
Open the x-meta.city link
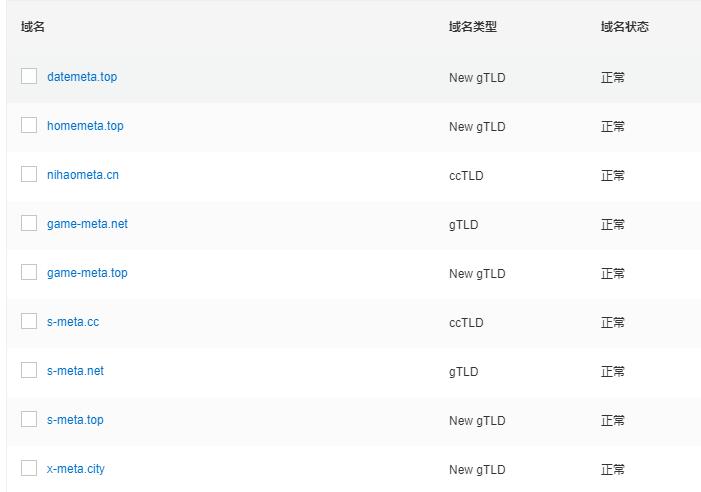76,469
